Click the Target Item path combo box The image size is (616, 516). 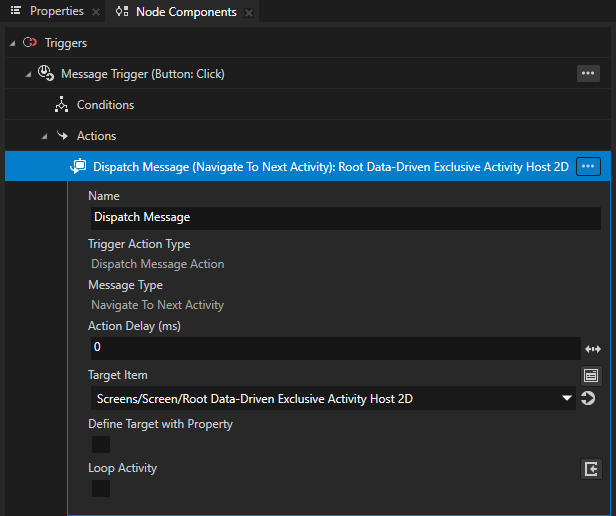point(333,398)
